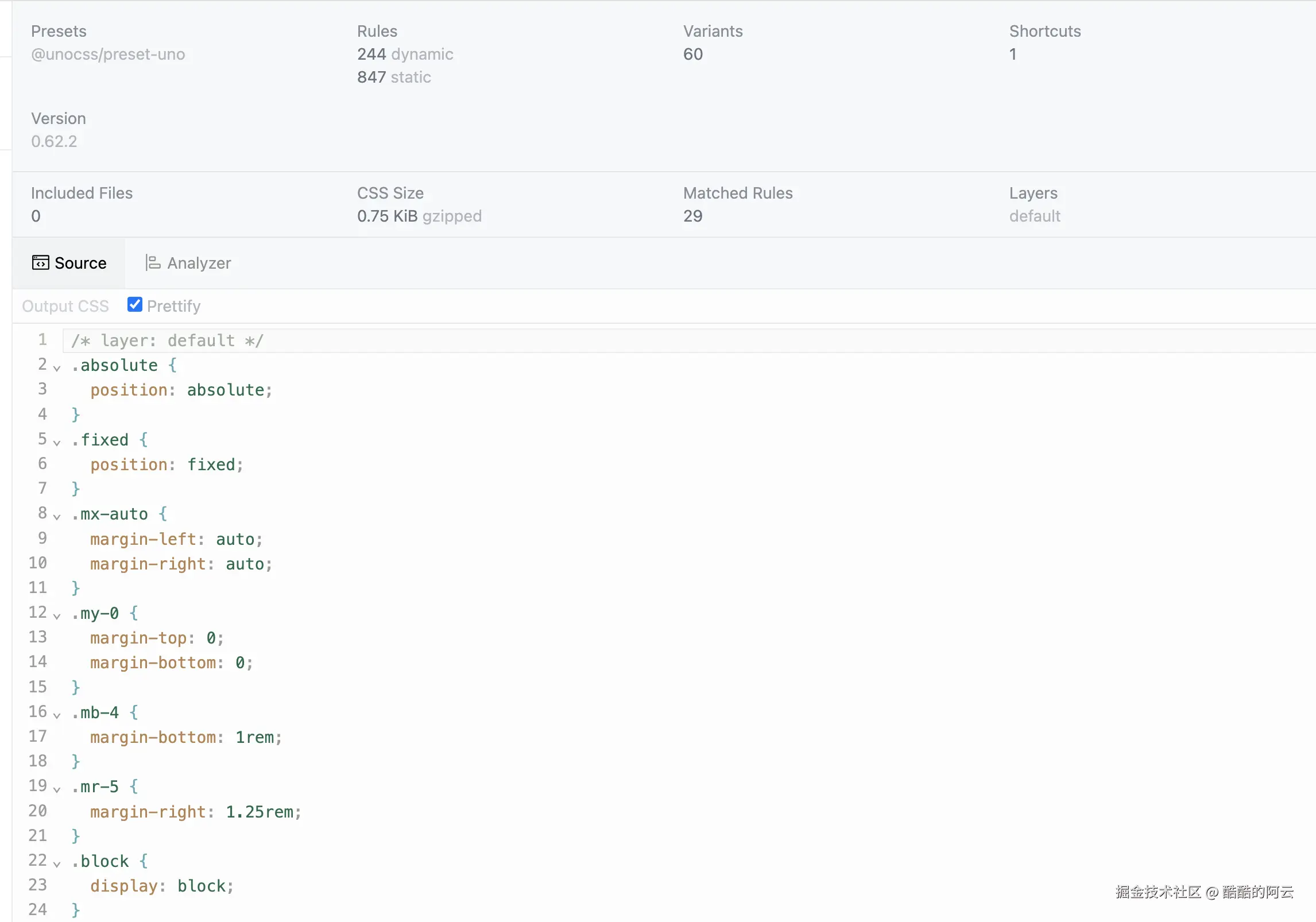Click line number 1 in gutter
The height and width of the screenshot is (922, 1316).
[x=42, y=340]
